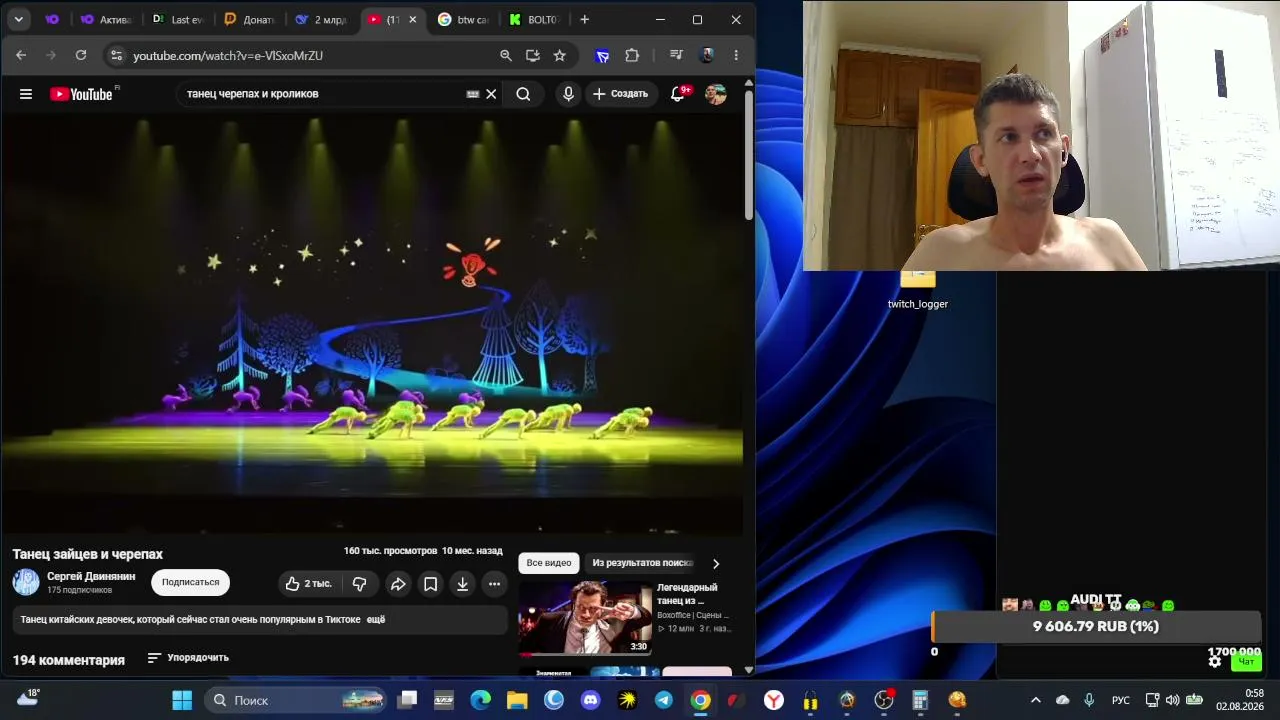The height and width of the screenshot is (720, 1280).
Task: Open the YouTube account avatar menu
Action: click(715, 94)
